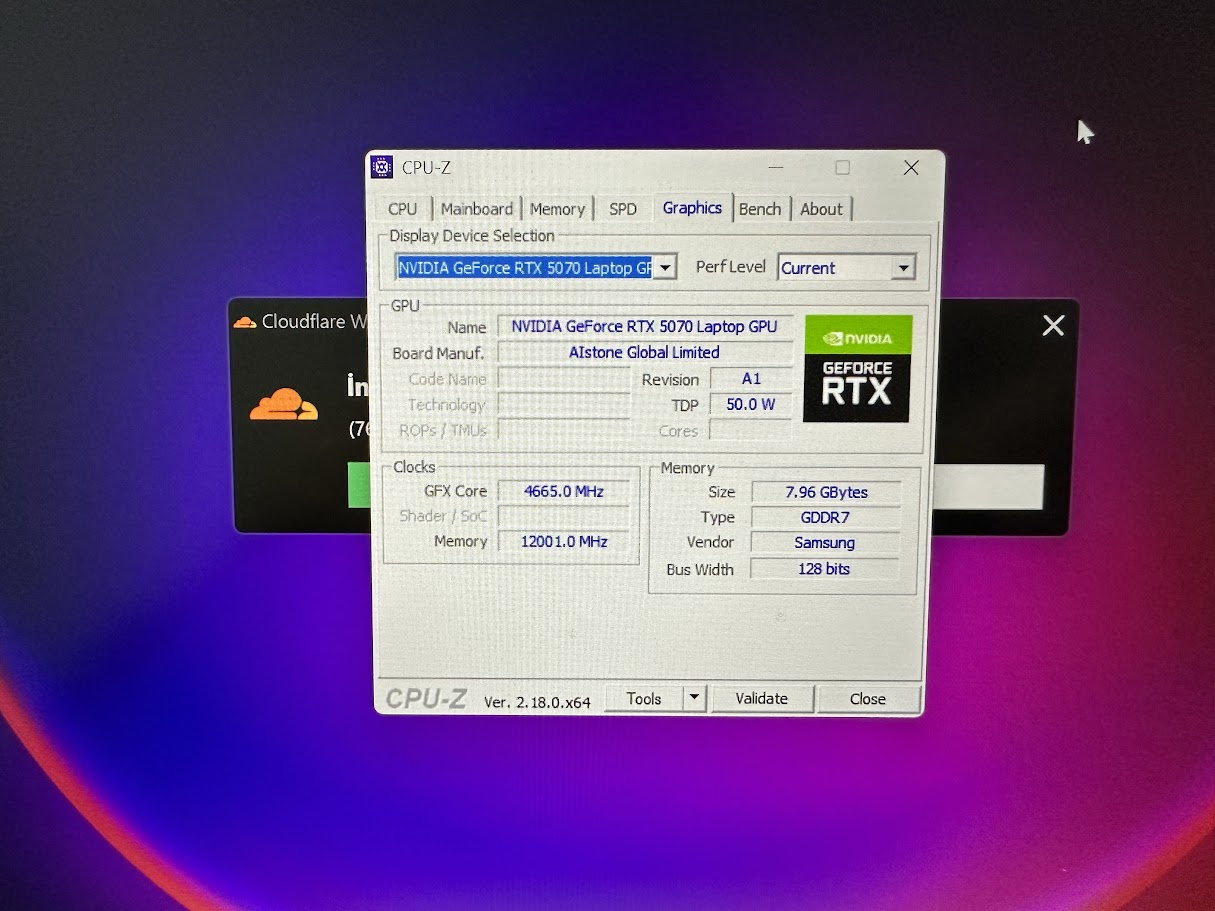Click the Close button at bottom
Screen dimensions: 1215x911
pyautogui.click(x=867, y=699)
